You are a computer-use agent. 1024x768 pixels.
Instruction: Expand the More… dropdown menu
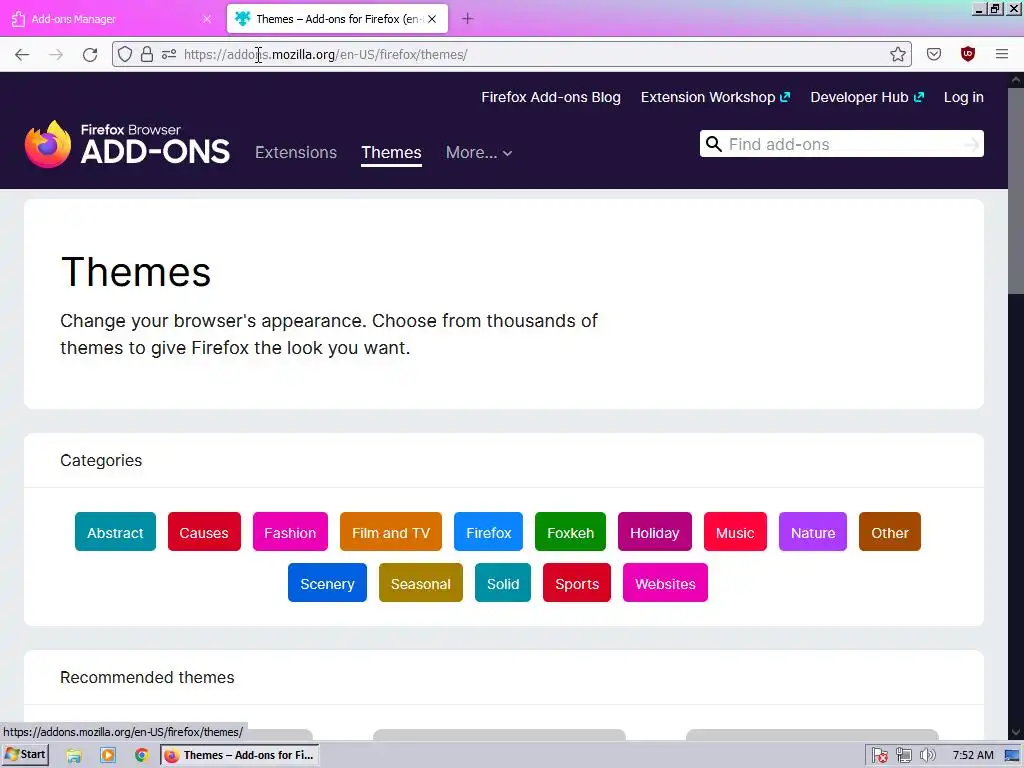479,152
